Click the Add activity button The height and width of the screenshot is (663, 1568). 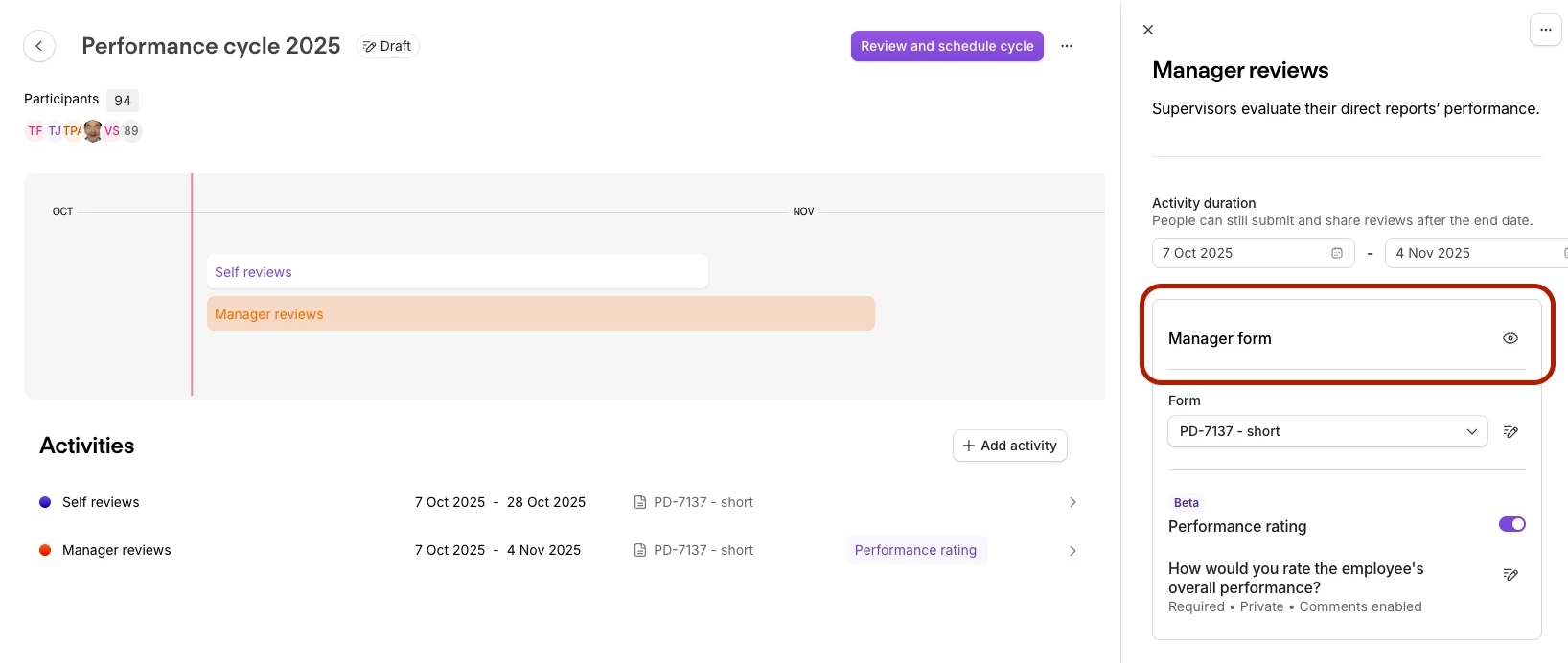click(x=1009, y=446)
